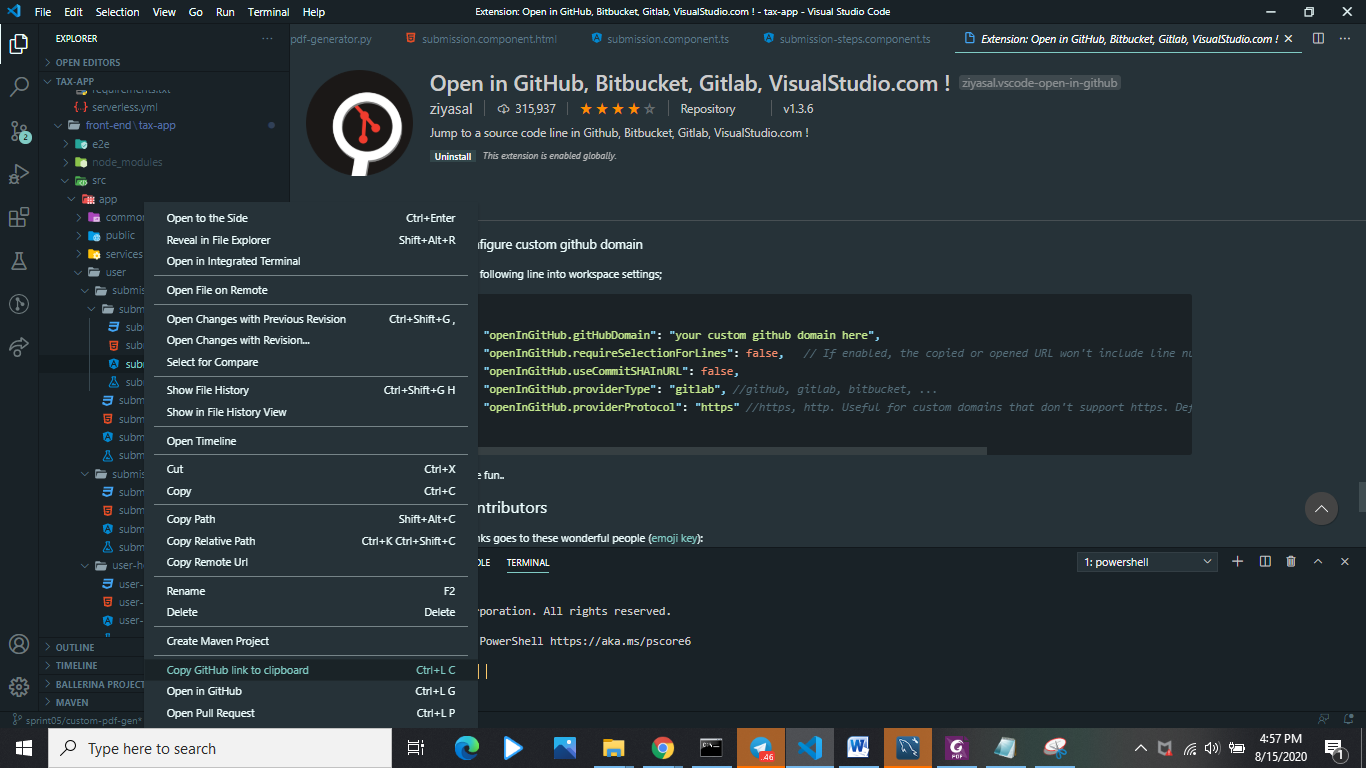Choose Rename from the context menu
This screenshot has height=768, width=1366.
click(311, 591)
